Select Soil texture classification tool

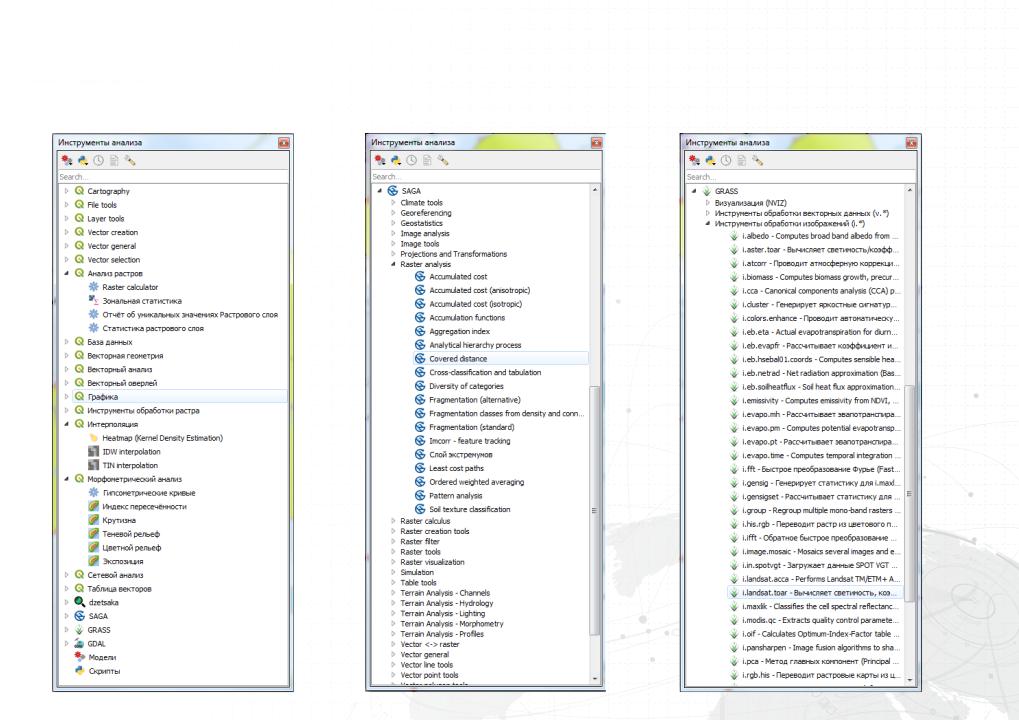coord(470,509)
